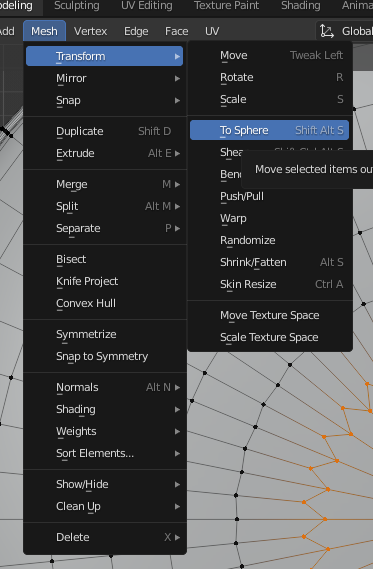This screenshot has height=569, width=373.
Task: Choose Move Texture Space
Action: coord(270,315)
